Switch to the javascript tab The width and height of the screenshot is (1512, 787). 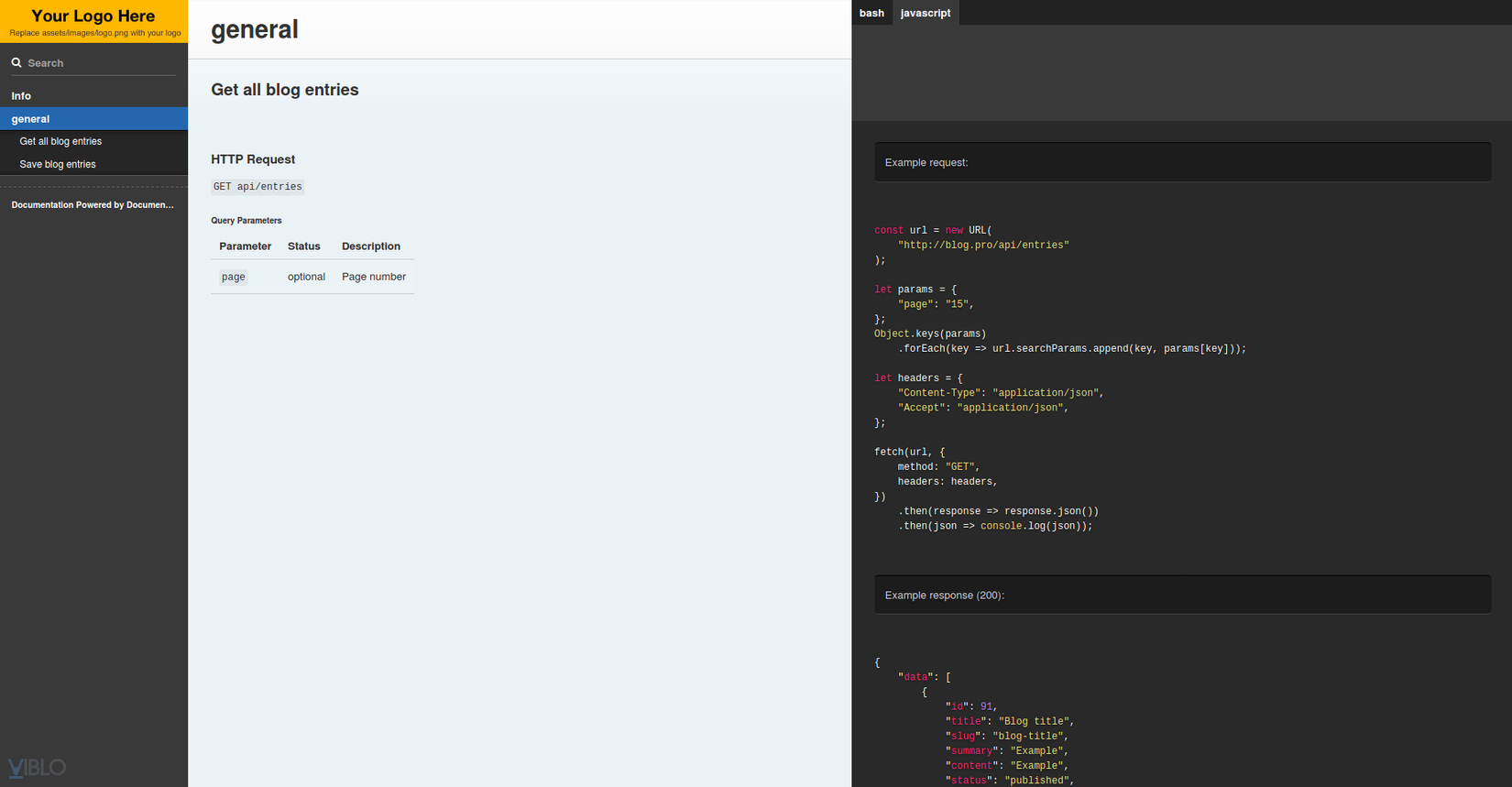(x=925, y=13)
